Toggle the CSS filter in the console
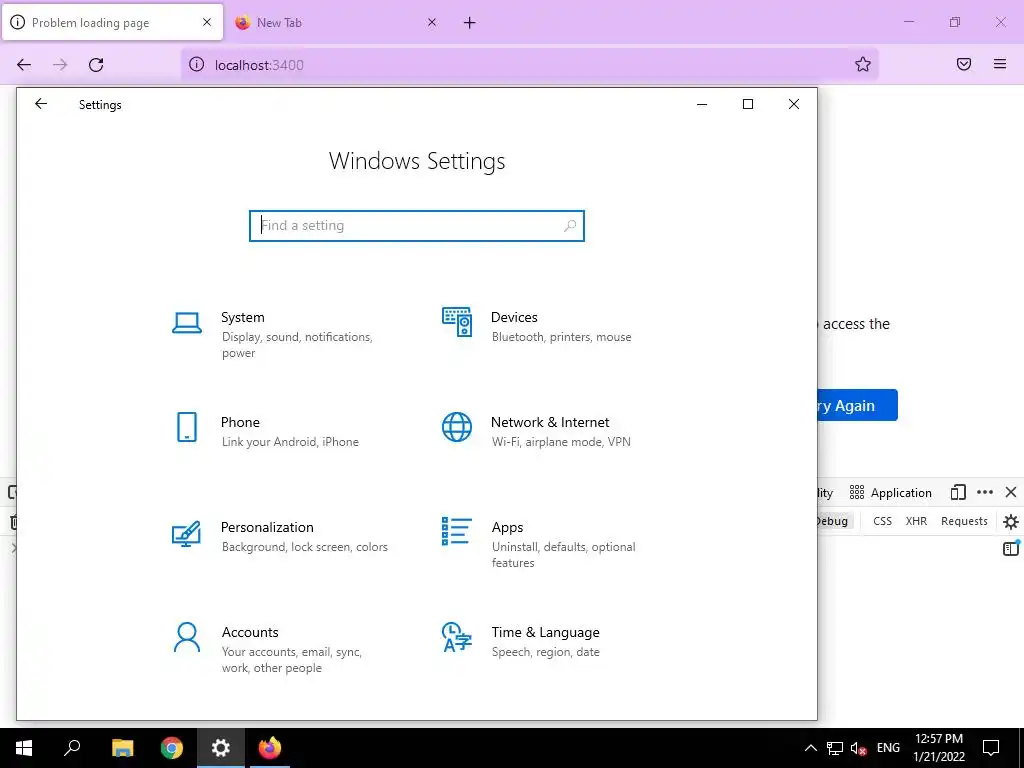Image resolution: width=1024 pixels, height=768 pixels. click(x=882, y=520)
